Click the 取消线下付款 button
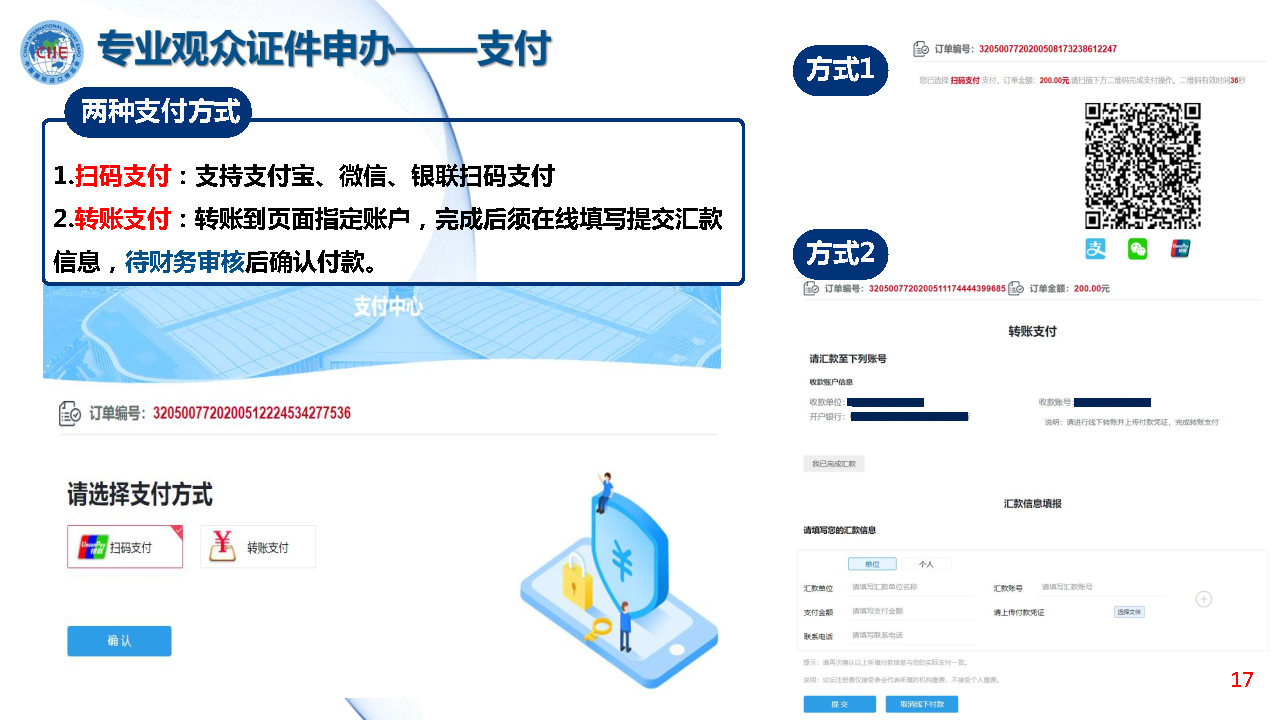The height and width of the screenshot is (720, 1280). (922, 704)
